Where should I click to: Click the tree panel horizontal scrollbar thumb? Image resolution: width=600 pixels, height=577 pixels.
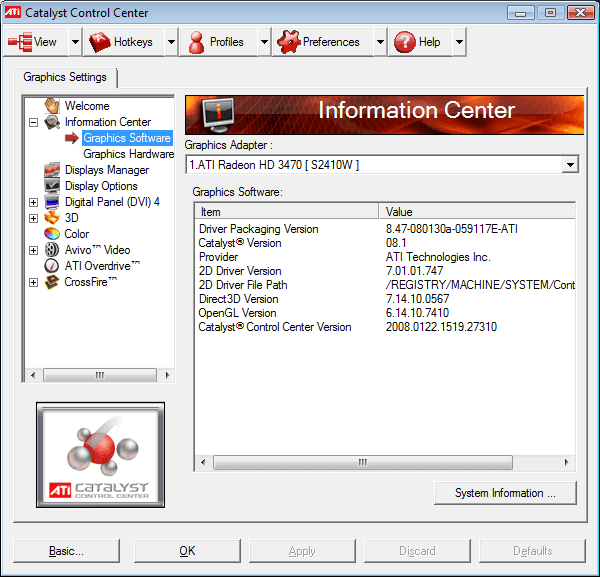click(100, 375)
